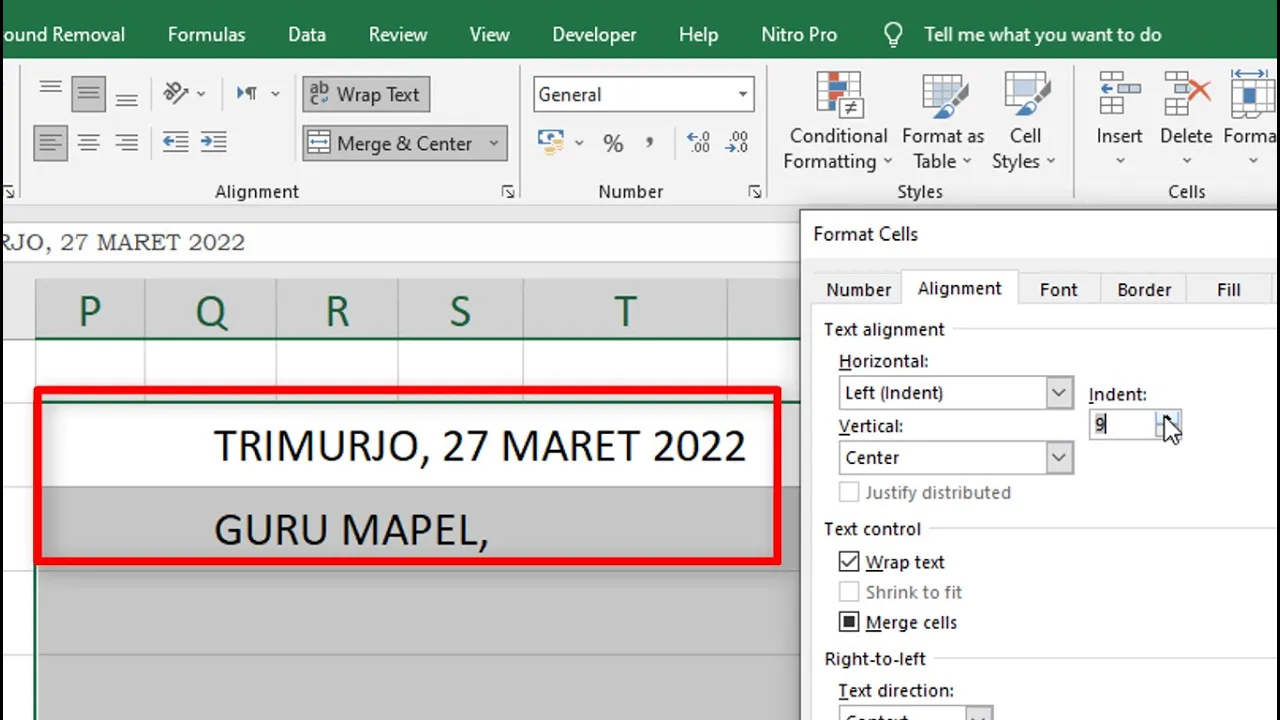Select column S header
Image resolution: width=1280 pixels, height=720 pixels.
pyautogui.click(x=460, y=311)
